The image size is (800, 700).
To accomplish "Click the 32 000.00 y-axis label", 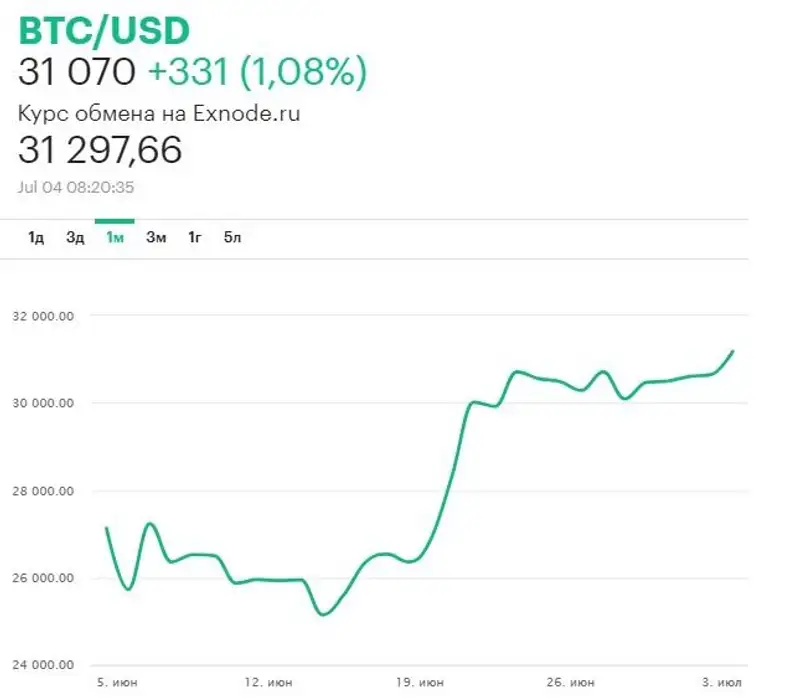I will [x=42, y=316].
